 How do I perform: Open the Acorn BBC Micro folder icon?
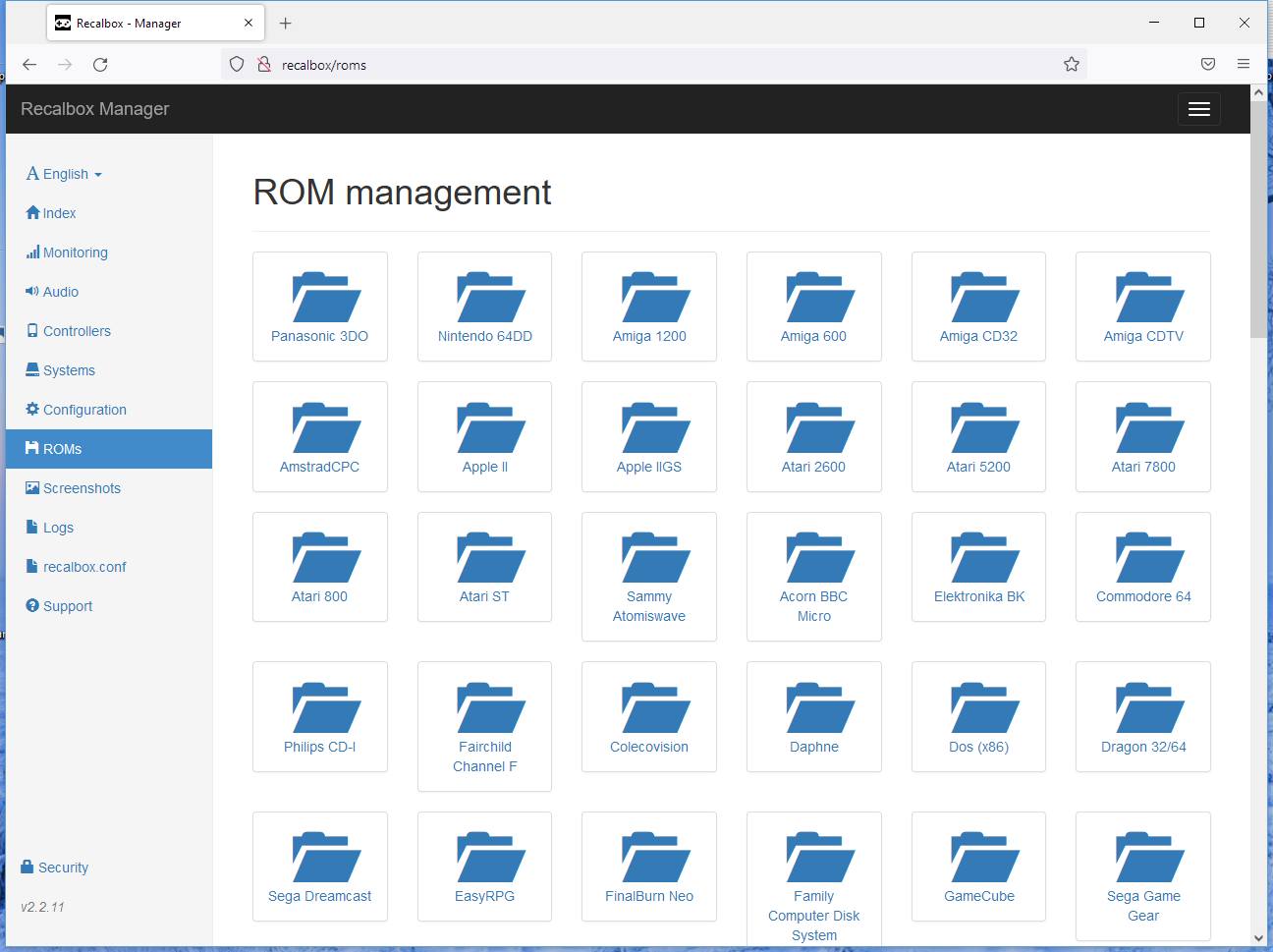tap(821, 557)
